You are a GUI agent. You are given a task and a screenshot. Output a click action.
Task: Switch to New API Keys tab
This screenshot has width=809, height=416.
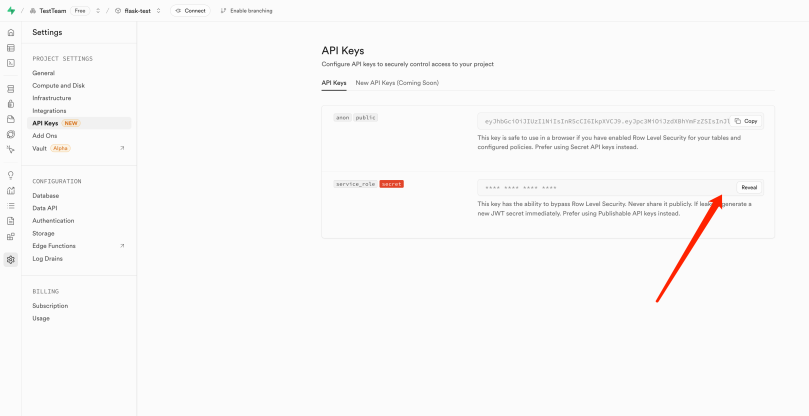point(397,83)
